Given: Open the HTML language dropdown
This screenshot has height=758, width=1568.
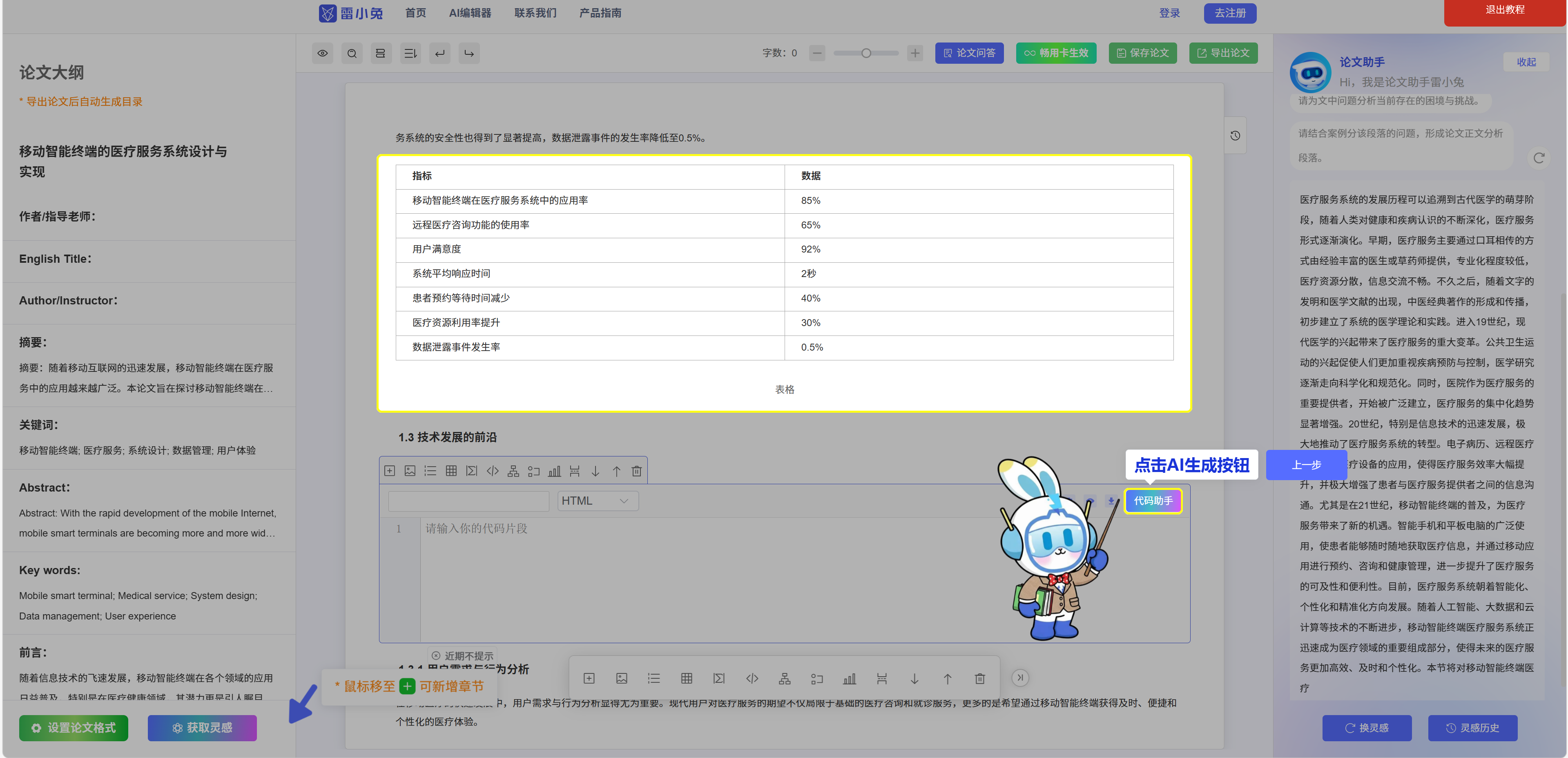Looking at the screenshot, I should [x=597, y=501].
